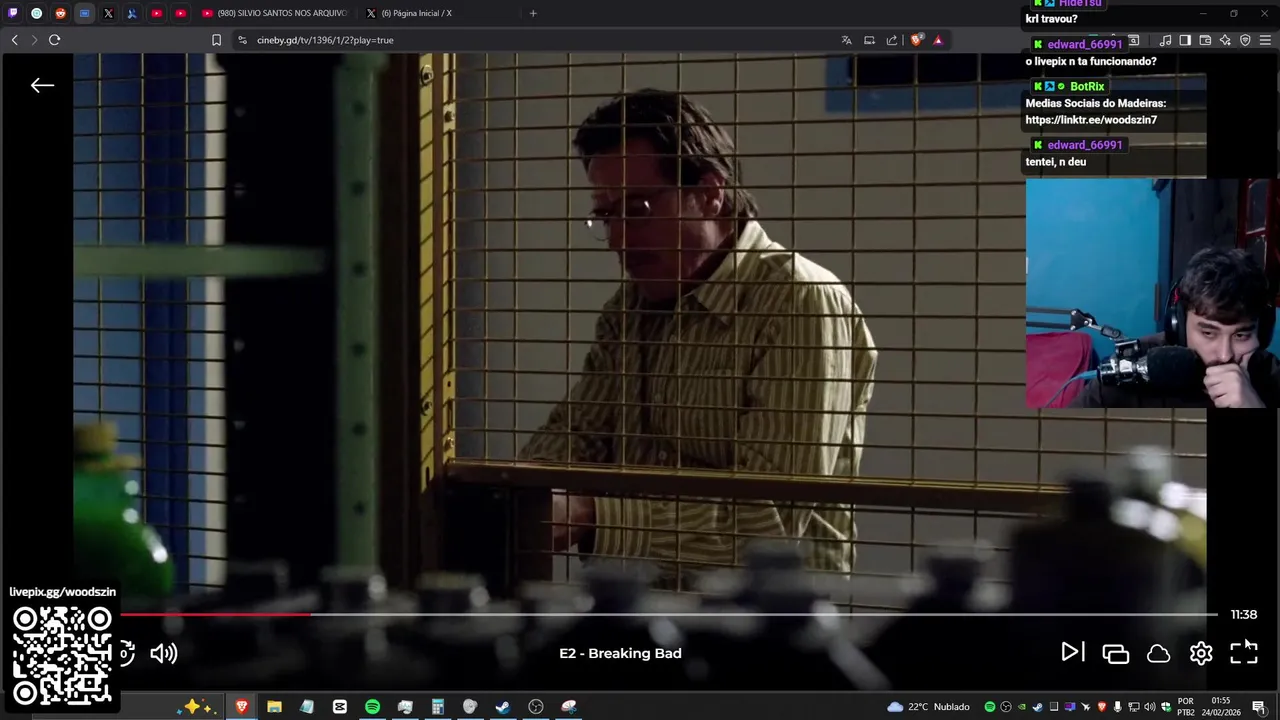The image size is (1280, 720).
Task: Go back using the player's back arrow
Action: pos(42,86)
